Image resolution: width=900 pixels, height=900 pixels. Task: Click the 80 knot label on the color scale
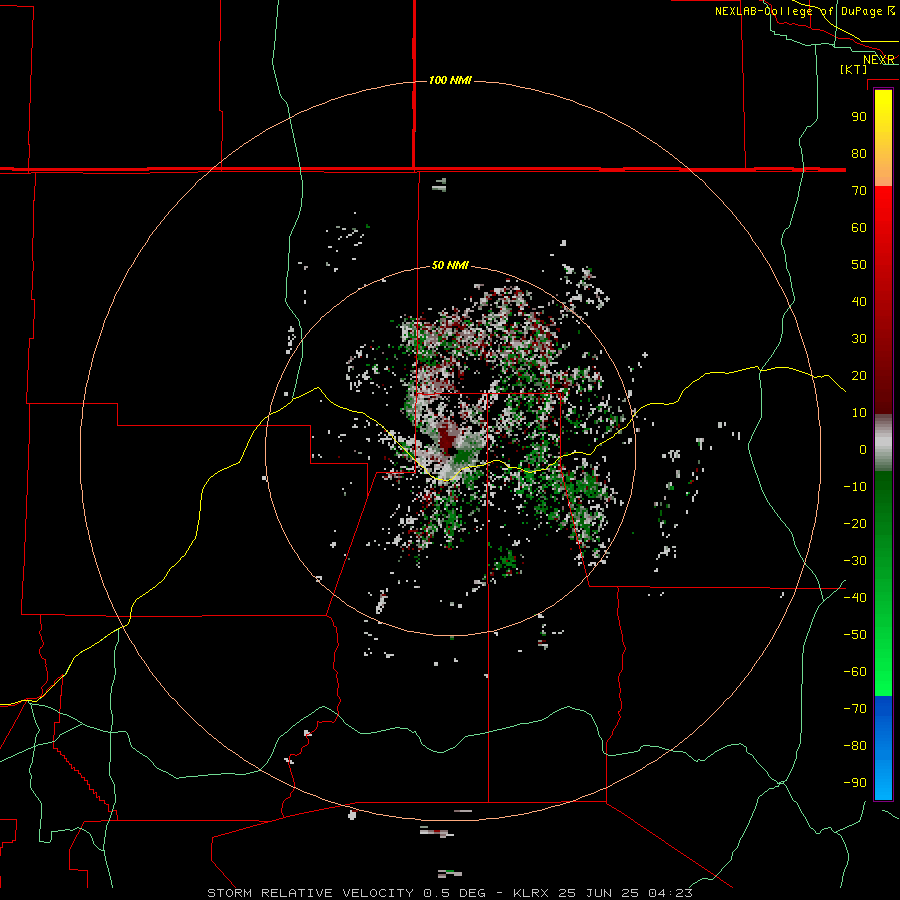tap(859, 154)
